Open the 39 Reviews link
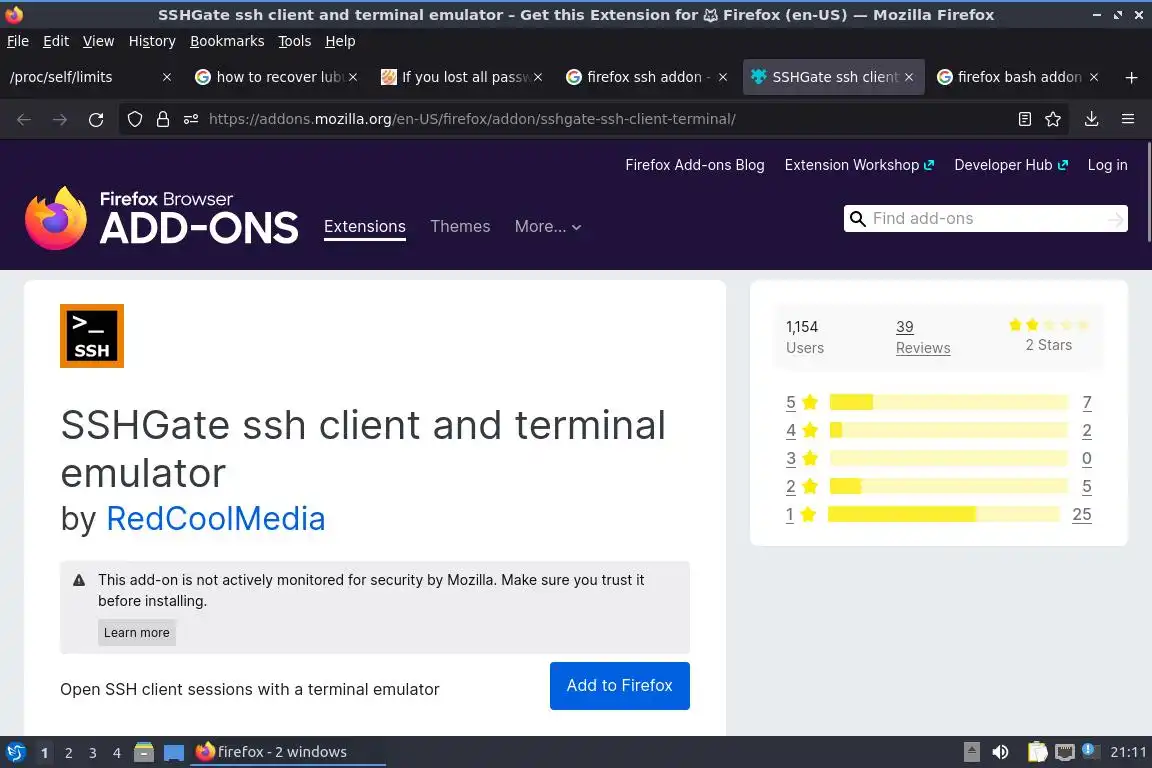This screenshot has height=768, width=1152. 923,337
